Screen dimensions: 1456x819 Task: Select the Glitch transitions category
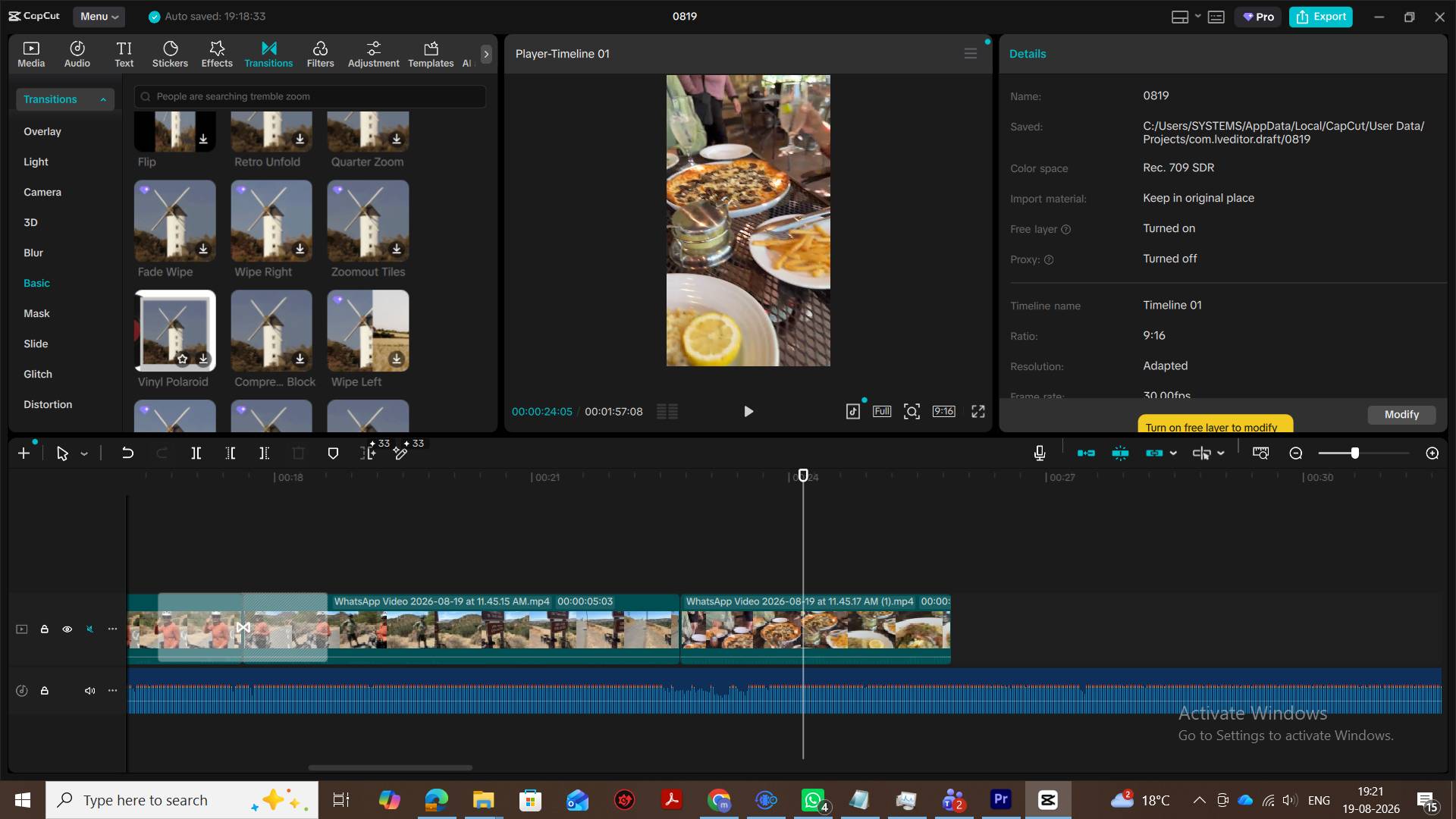pyautogui.click(x=38, y=374)
